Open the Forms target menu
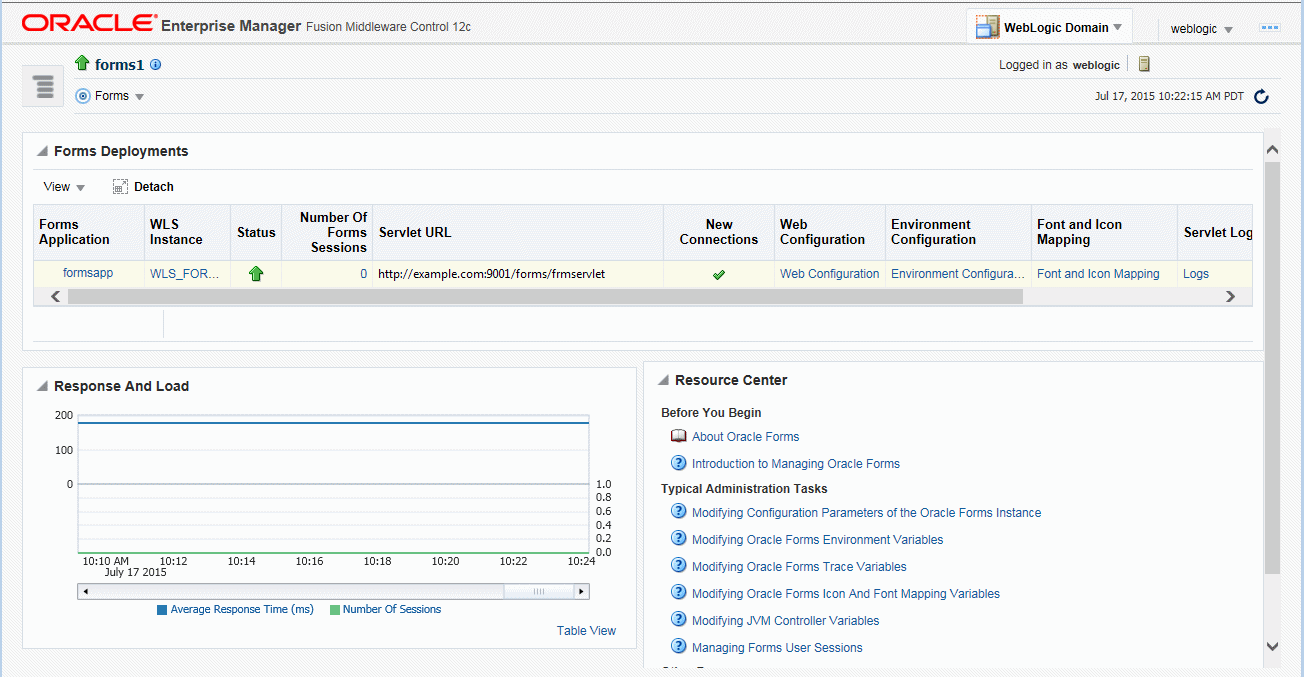1304x677 pixels. [x=111, y=96]
